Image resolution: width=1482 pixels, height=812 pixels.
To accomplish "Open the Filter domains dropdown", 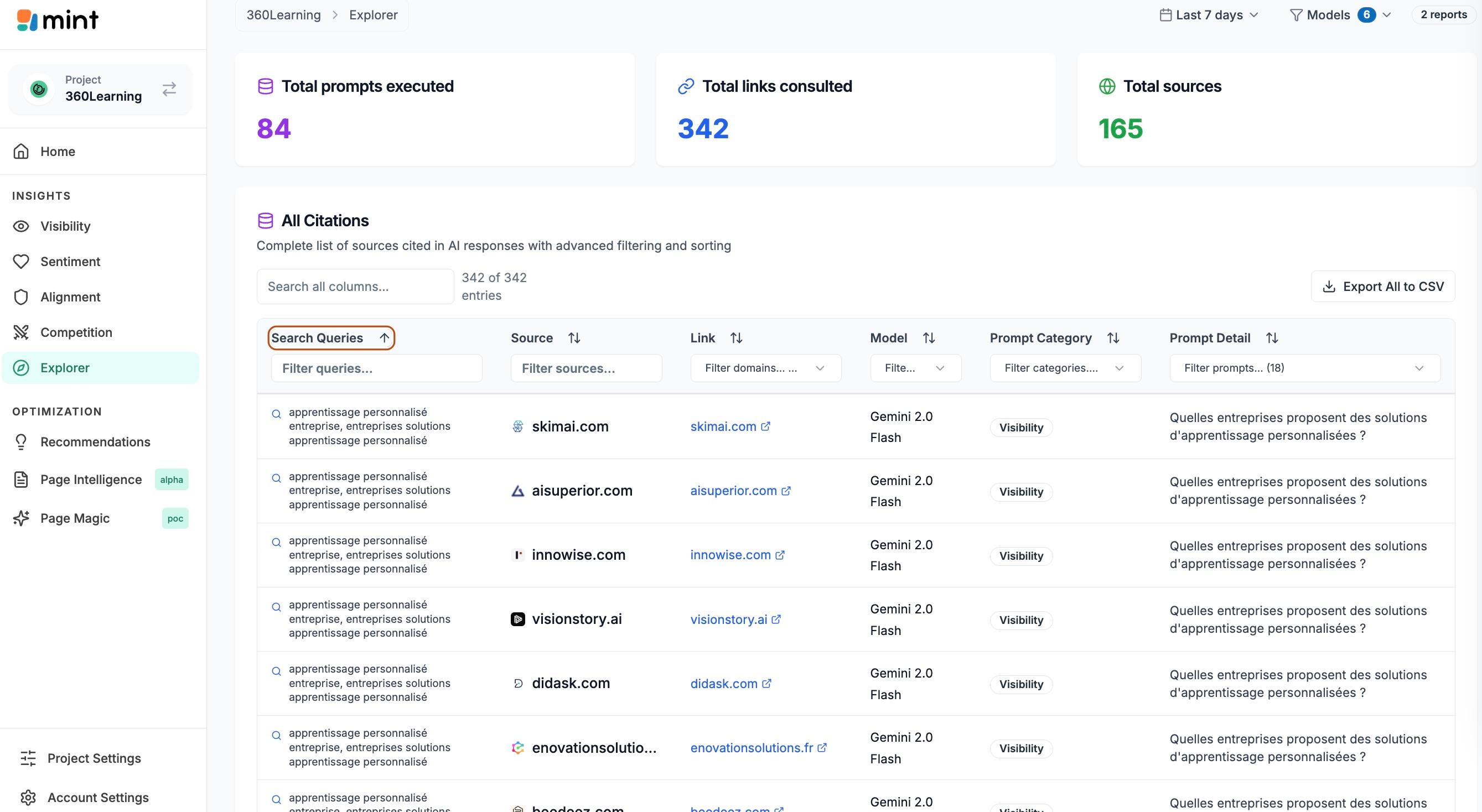I will tap(766, 368).
